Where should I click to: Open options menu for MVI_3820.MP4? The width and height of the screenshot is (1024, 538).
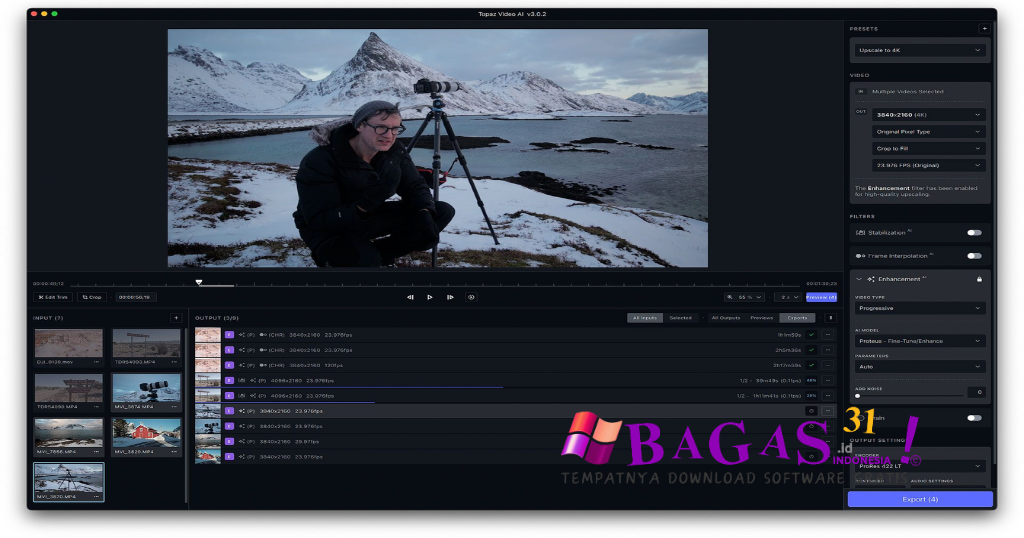click(x=174, y=452)
